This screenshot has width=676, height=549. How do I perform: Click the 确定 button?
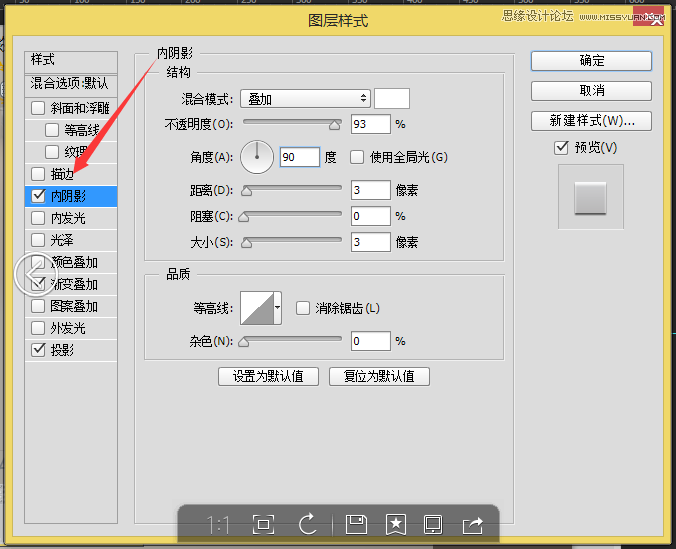592,61
